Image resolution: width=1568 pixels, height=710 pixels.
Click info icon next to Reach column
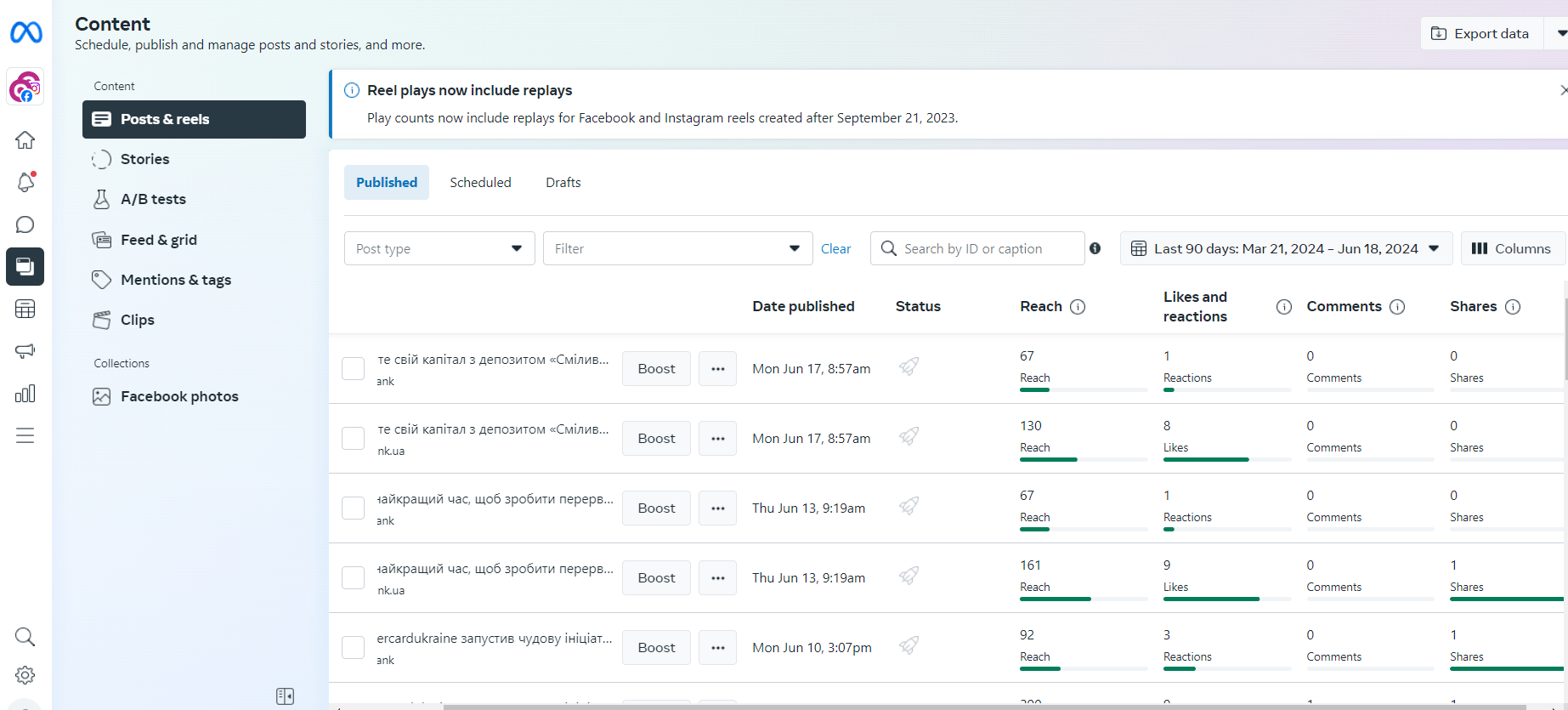(1078, 307)
